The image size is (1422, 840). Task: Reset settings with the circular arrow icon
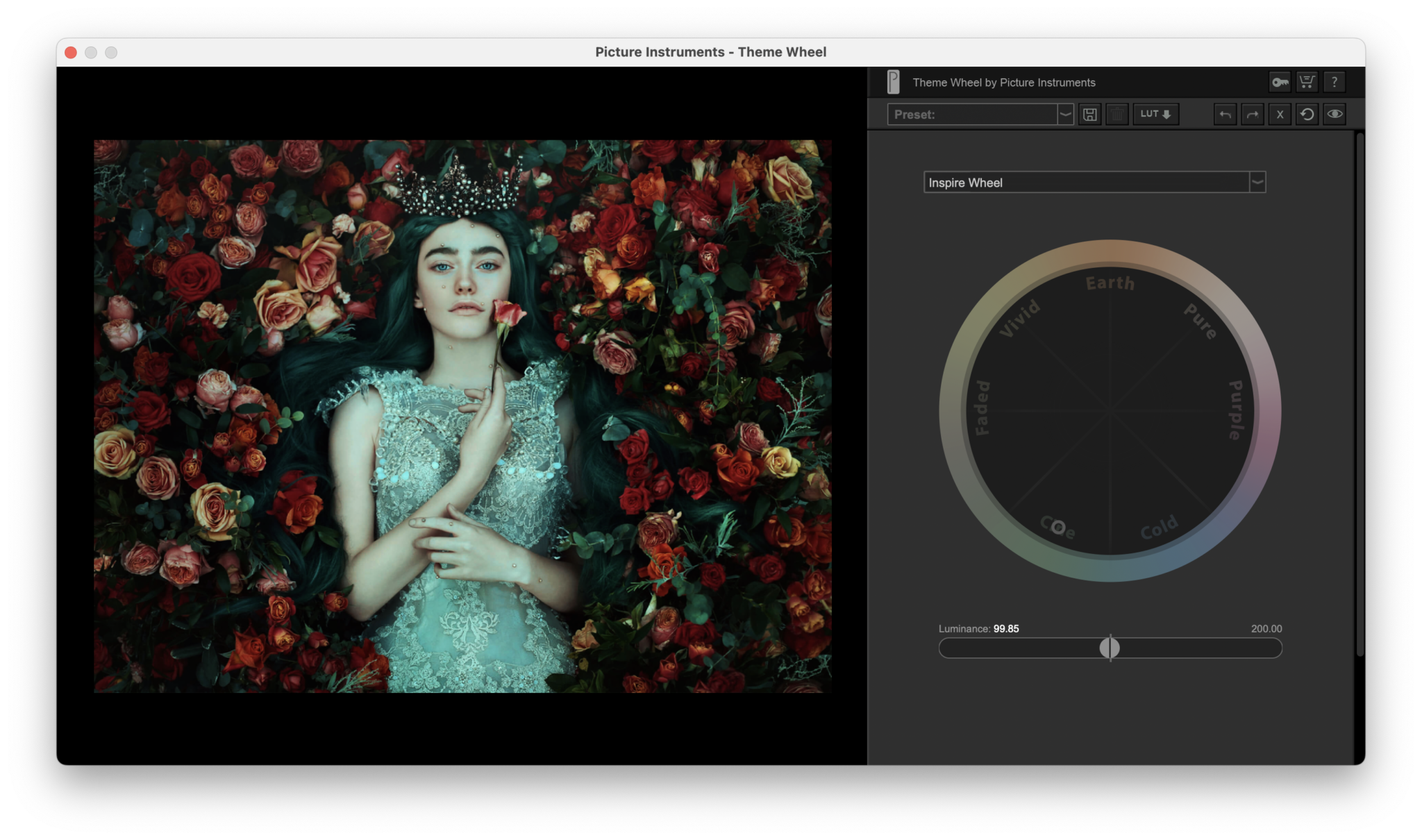[1307, 115]
